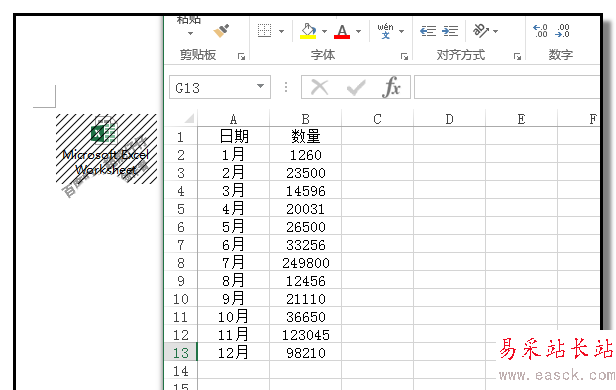Open the Paste dropdown arrow

[x=190, y=33]
